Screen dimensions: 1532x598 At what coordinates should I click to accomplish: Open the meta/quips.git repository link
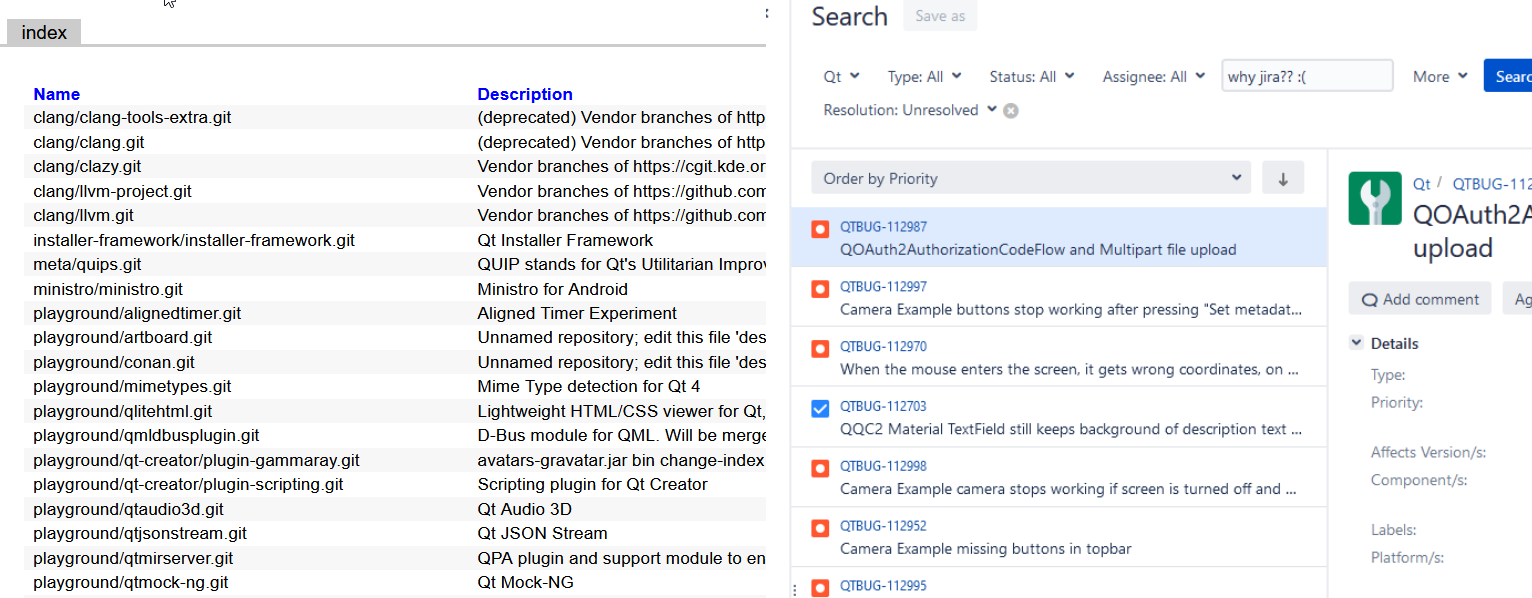click(x=87, y=265)
